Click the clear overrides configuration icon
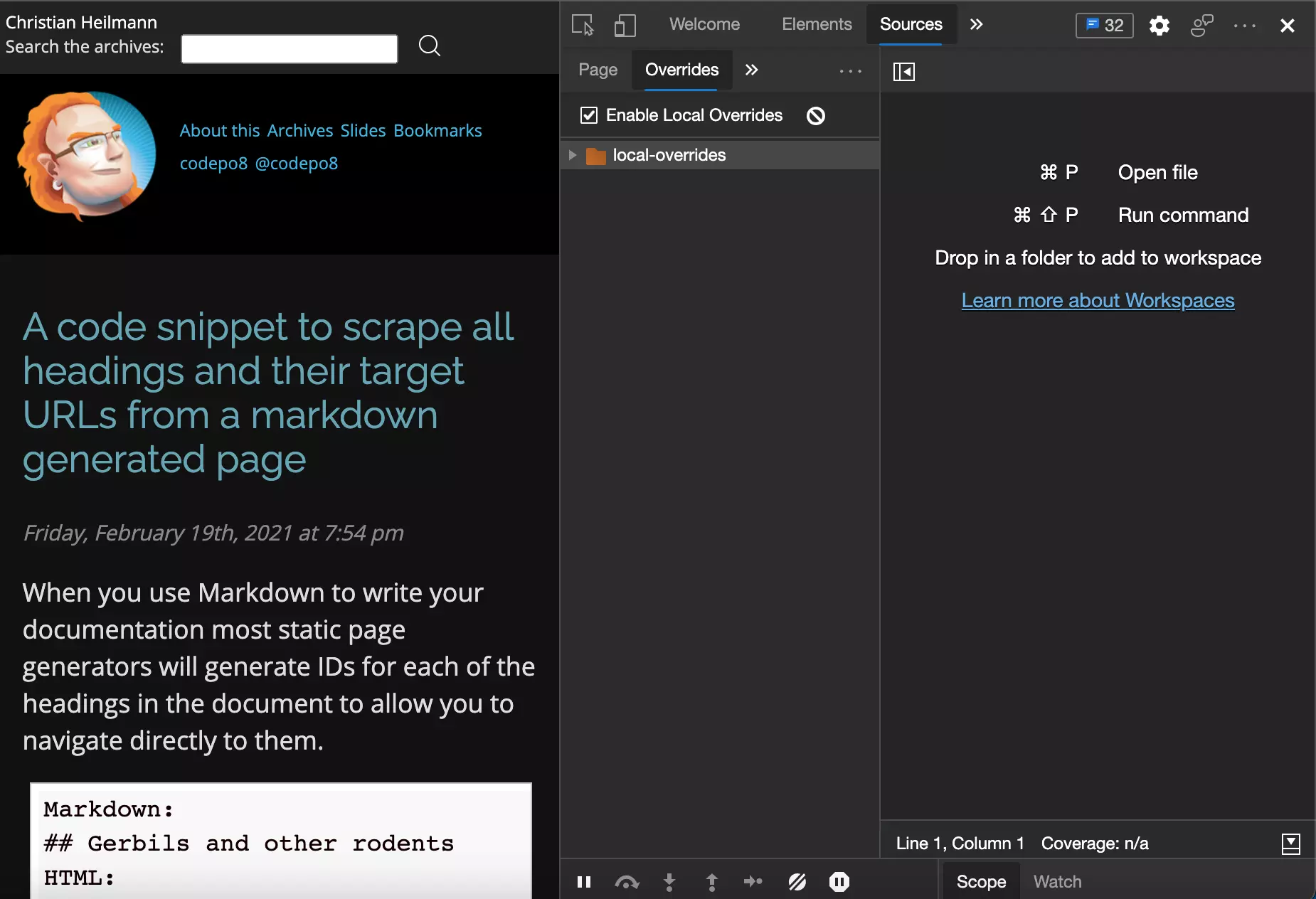 coord(816,115)
